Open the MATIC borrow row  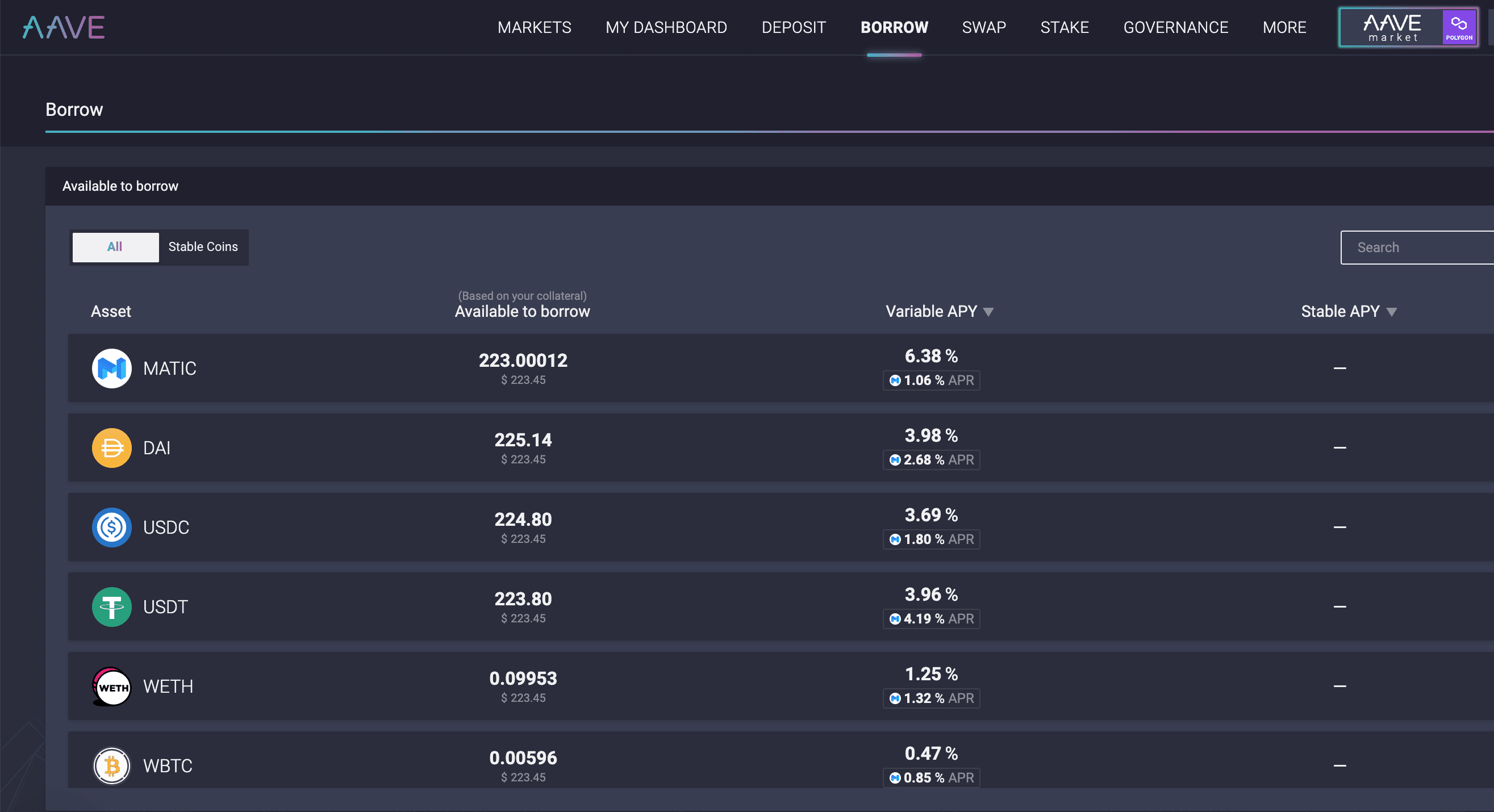tap(781, 368)
